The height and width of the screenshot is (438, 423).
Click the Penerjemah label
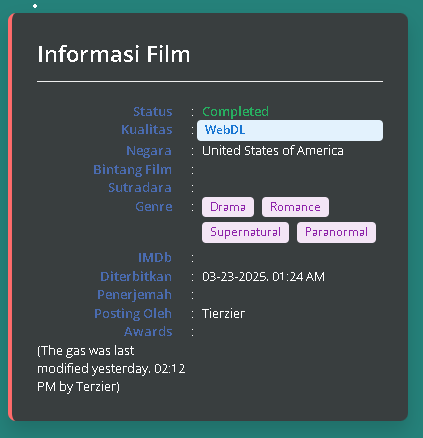pos(134,295)
